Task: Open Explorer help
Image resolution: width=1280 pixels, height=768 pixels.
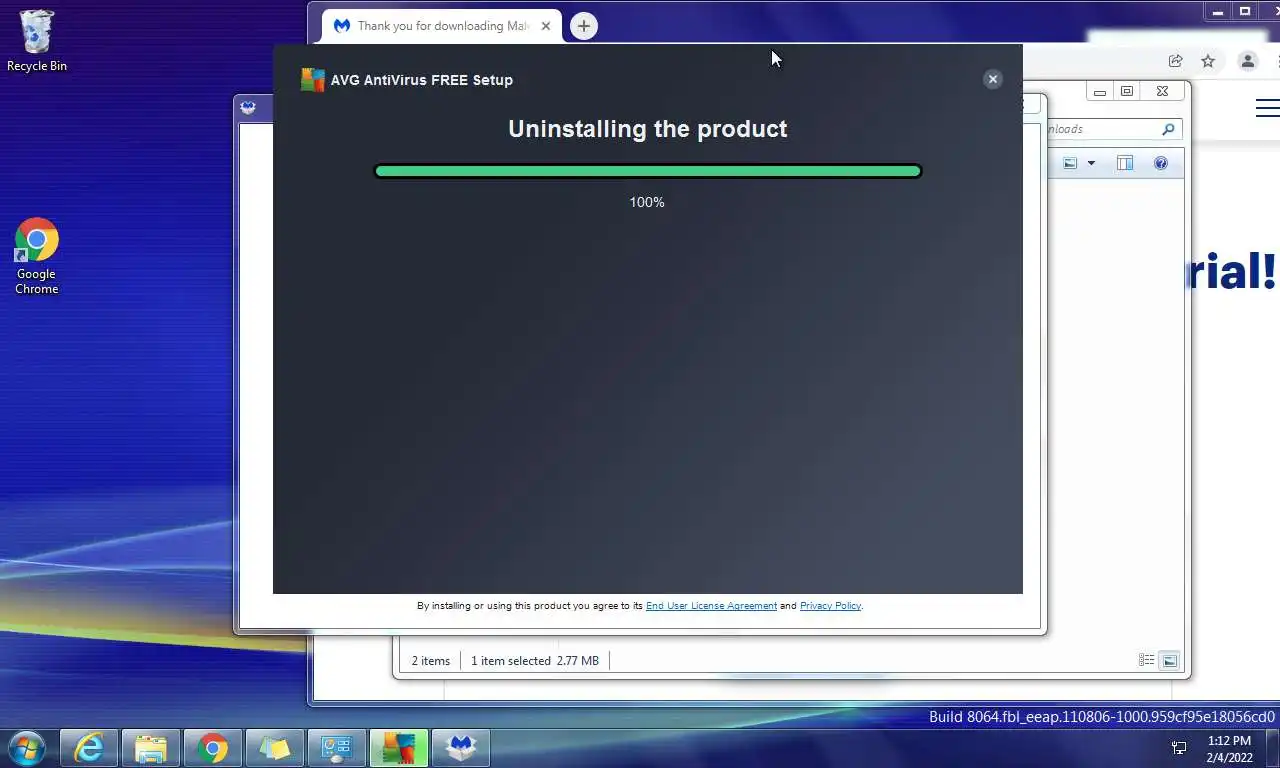Action: [1161, 163]
